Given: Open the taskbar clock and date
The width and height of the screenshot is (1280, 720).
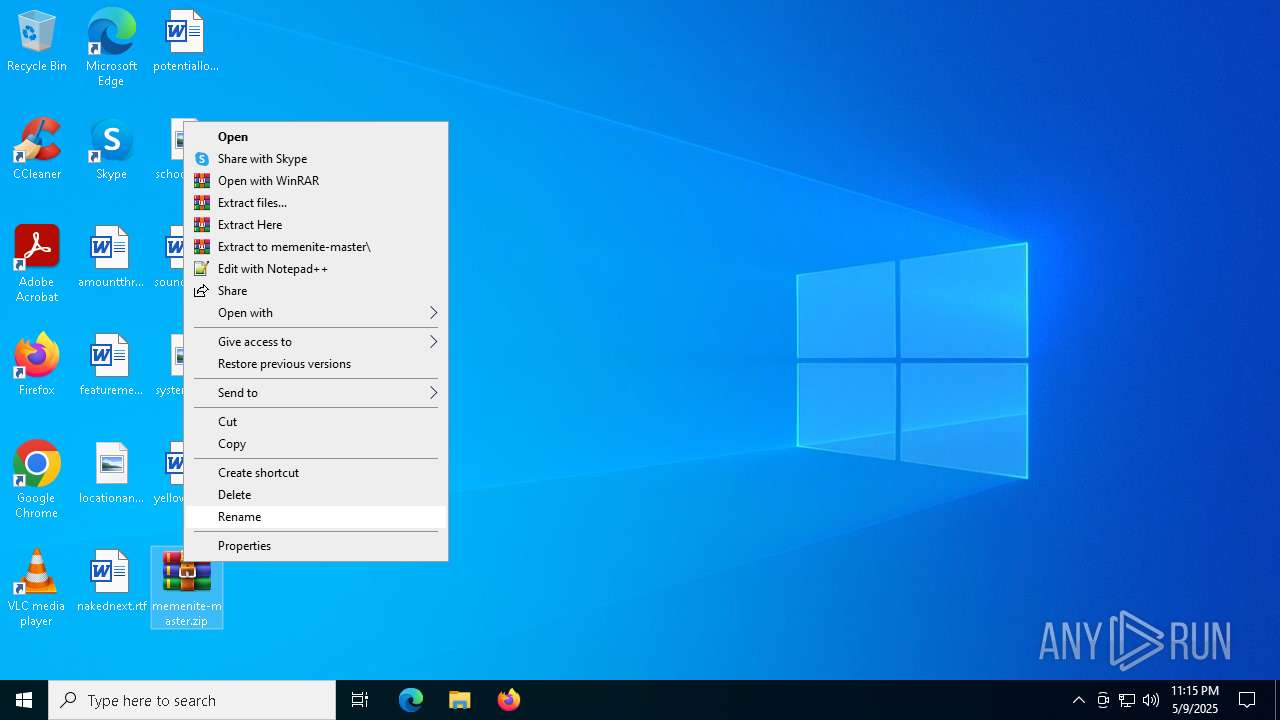Looking at the screenshot, I should click(x=1195, y=700).
